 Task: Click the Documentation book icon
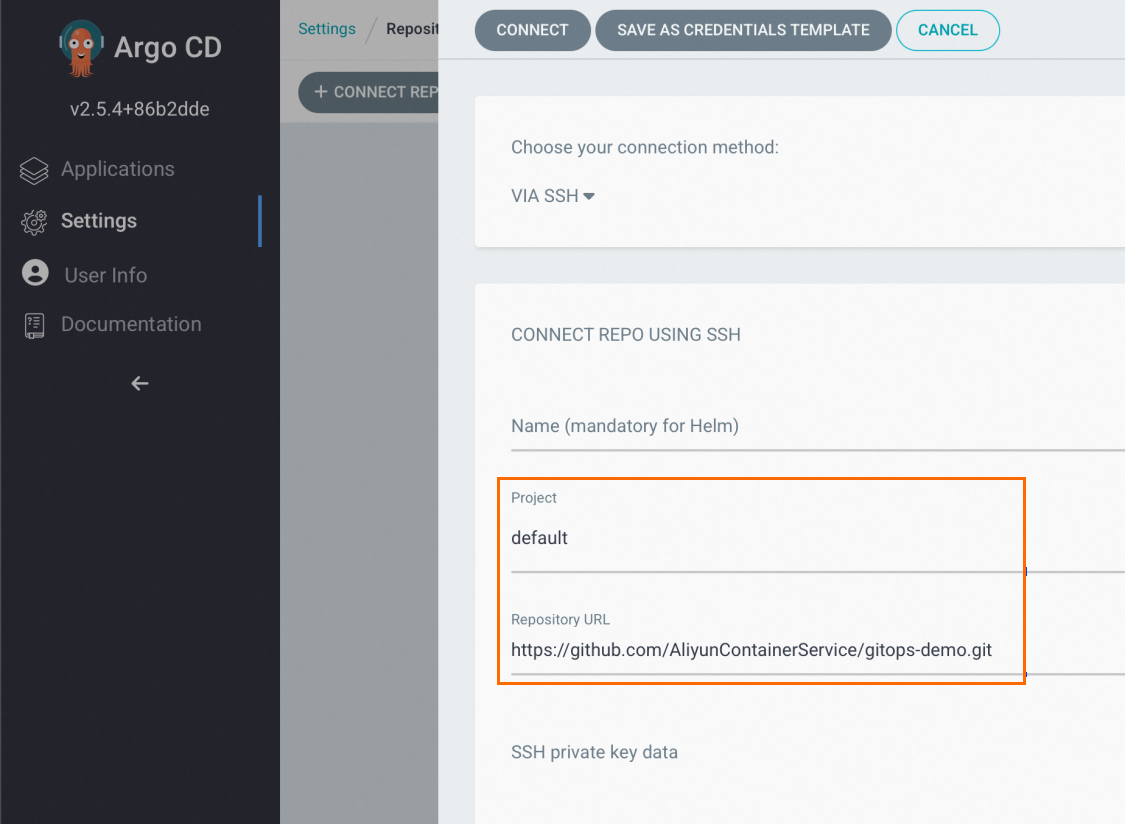(x=34, y=325)
